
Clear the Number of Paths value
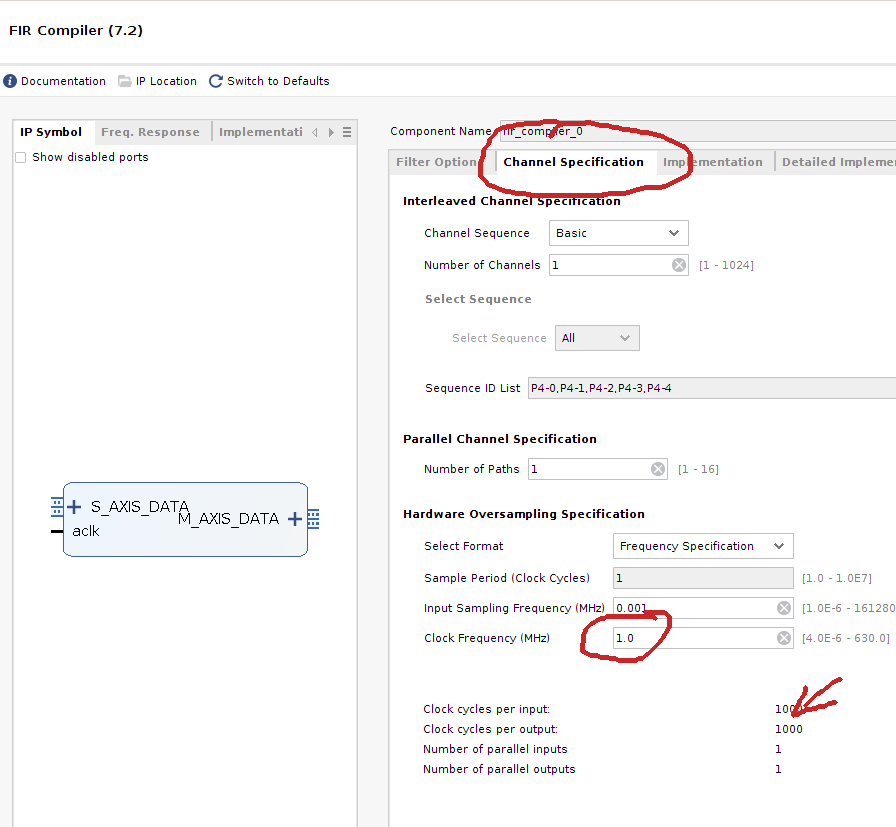click(658, 469)
